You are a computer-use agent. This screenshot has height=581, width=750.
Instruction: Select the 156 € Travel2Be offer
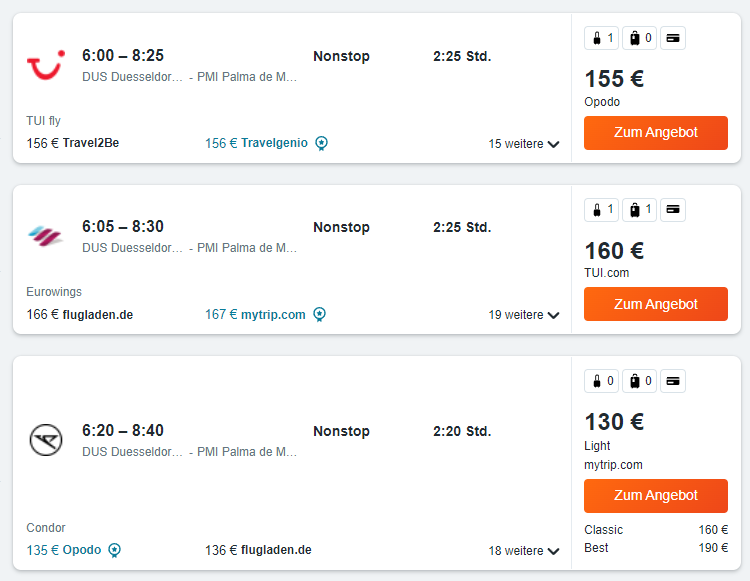tap(73, 143)
